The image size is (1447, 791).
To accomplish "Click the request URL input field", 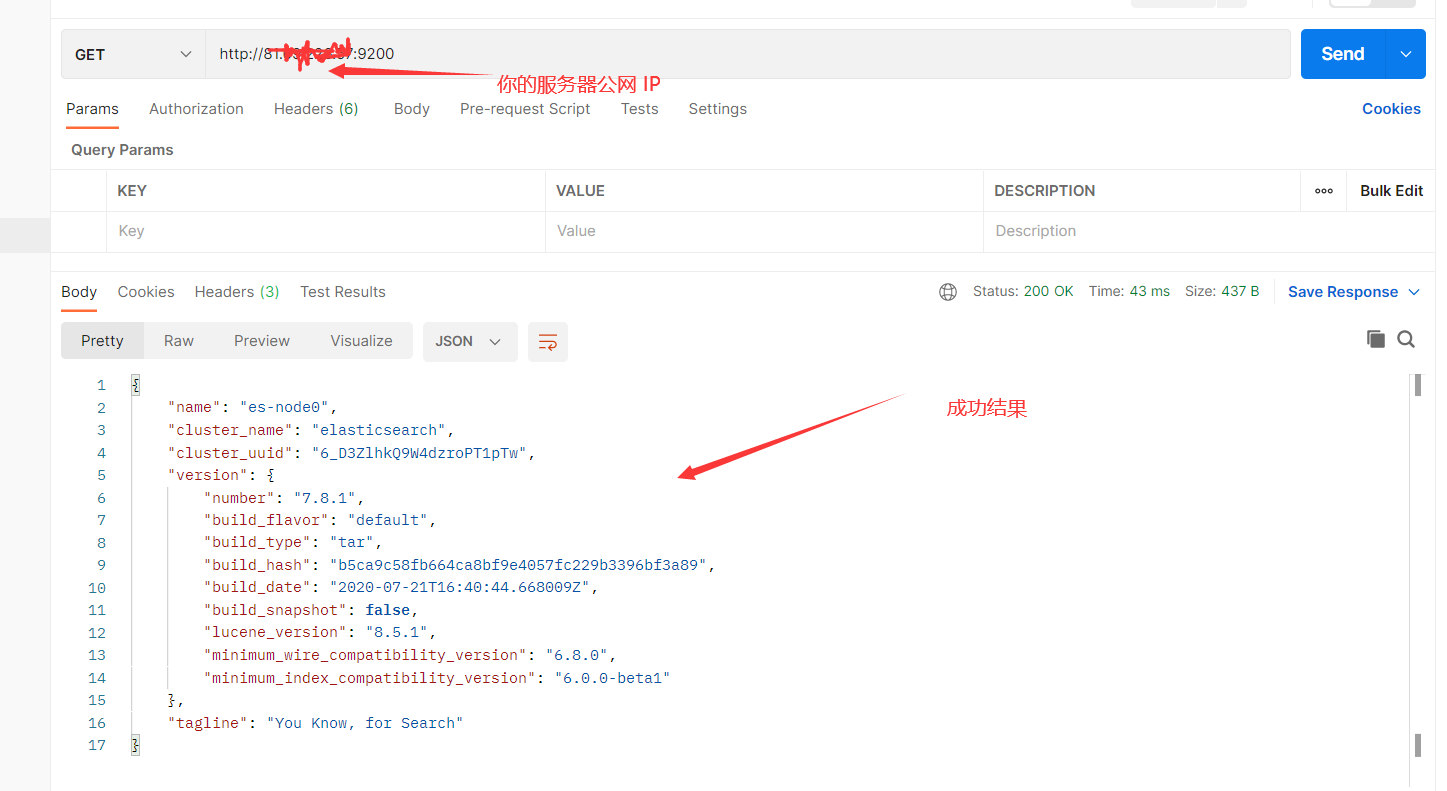I will (x=748, y=54).
